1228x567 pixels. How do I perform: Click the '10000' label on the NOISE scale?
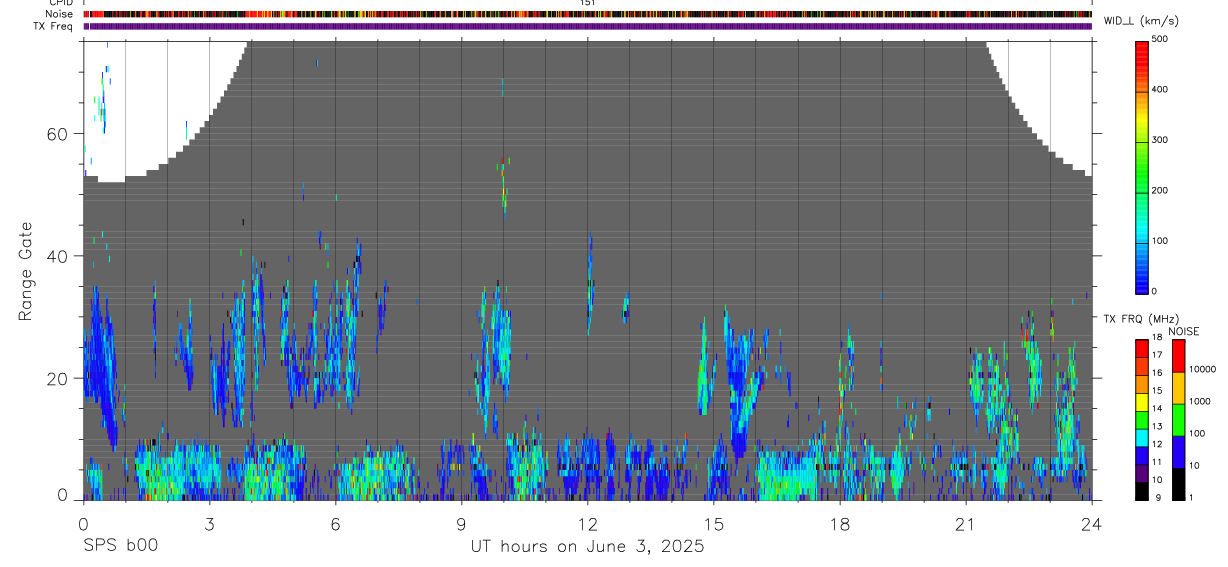1204,369
